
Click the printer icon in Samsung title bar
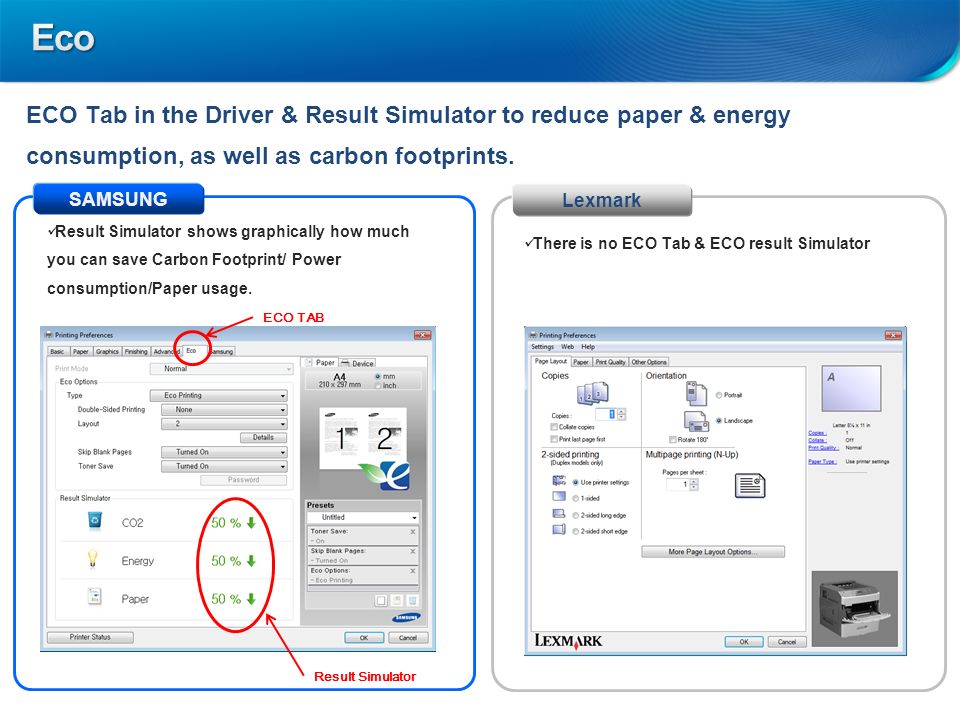point(48,335)
